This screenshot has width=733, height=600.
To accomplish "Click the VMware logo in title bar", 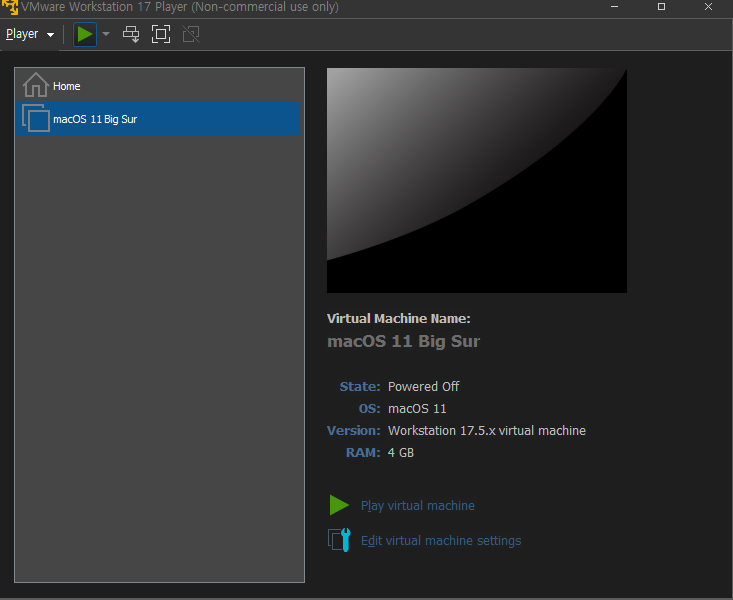I will point(9,7).
